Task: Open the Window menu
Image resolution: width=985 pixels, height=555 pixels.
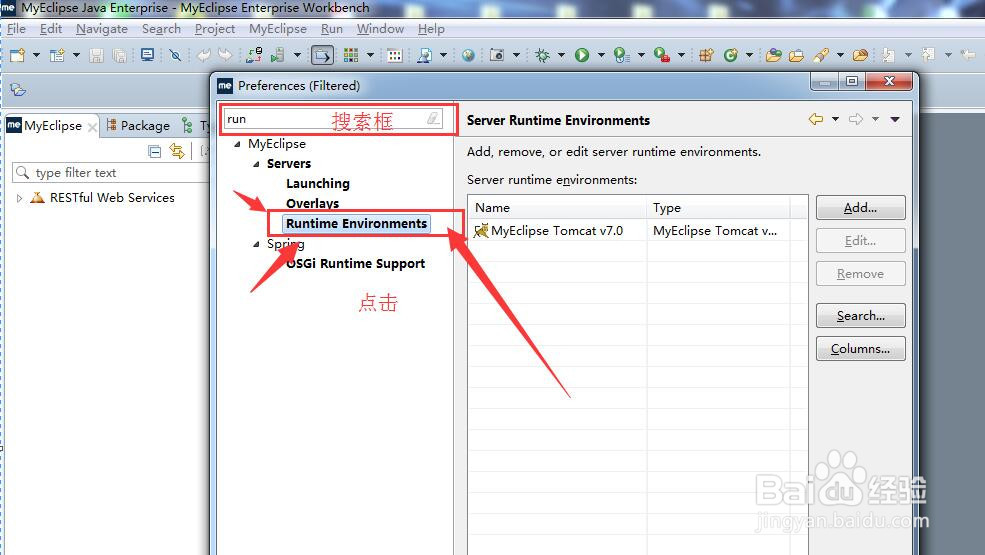Action: 380,29
